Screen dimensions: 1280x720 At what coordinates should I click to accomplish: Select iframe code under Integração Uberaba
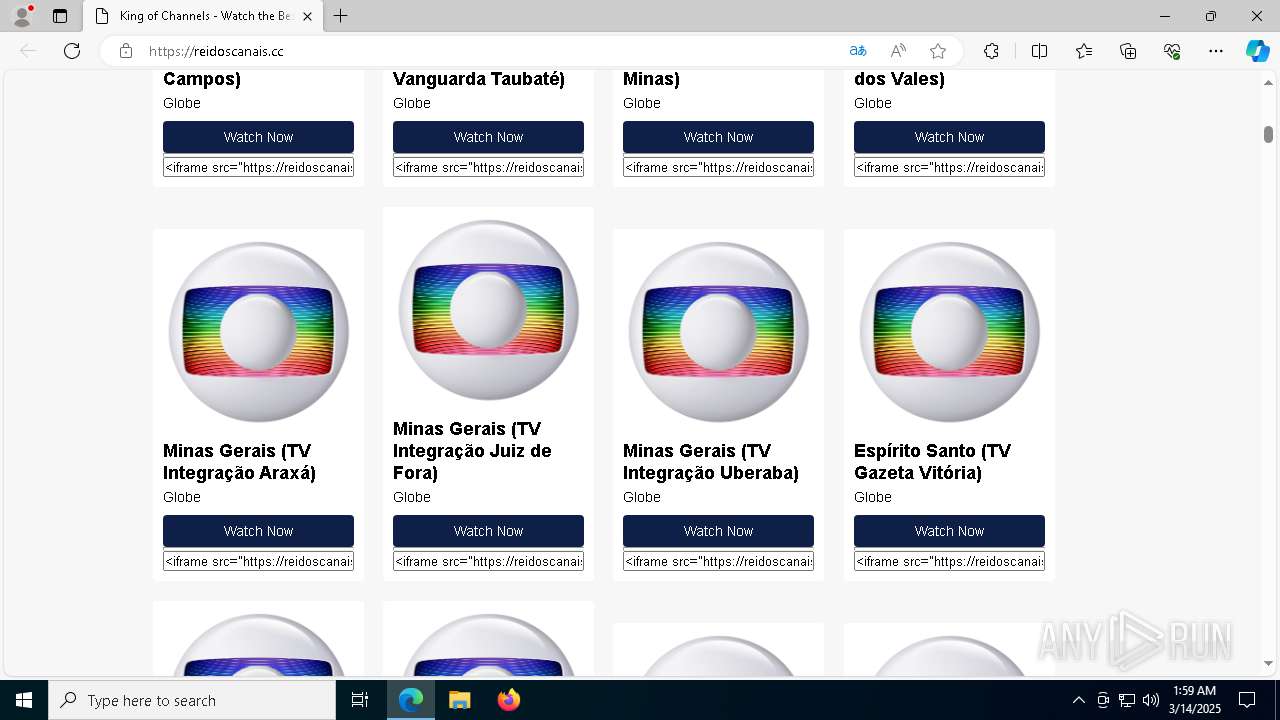(x=718, y=561)
